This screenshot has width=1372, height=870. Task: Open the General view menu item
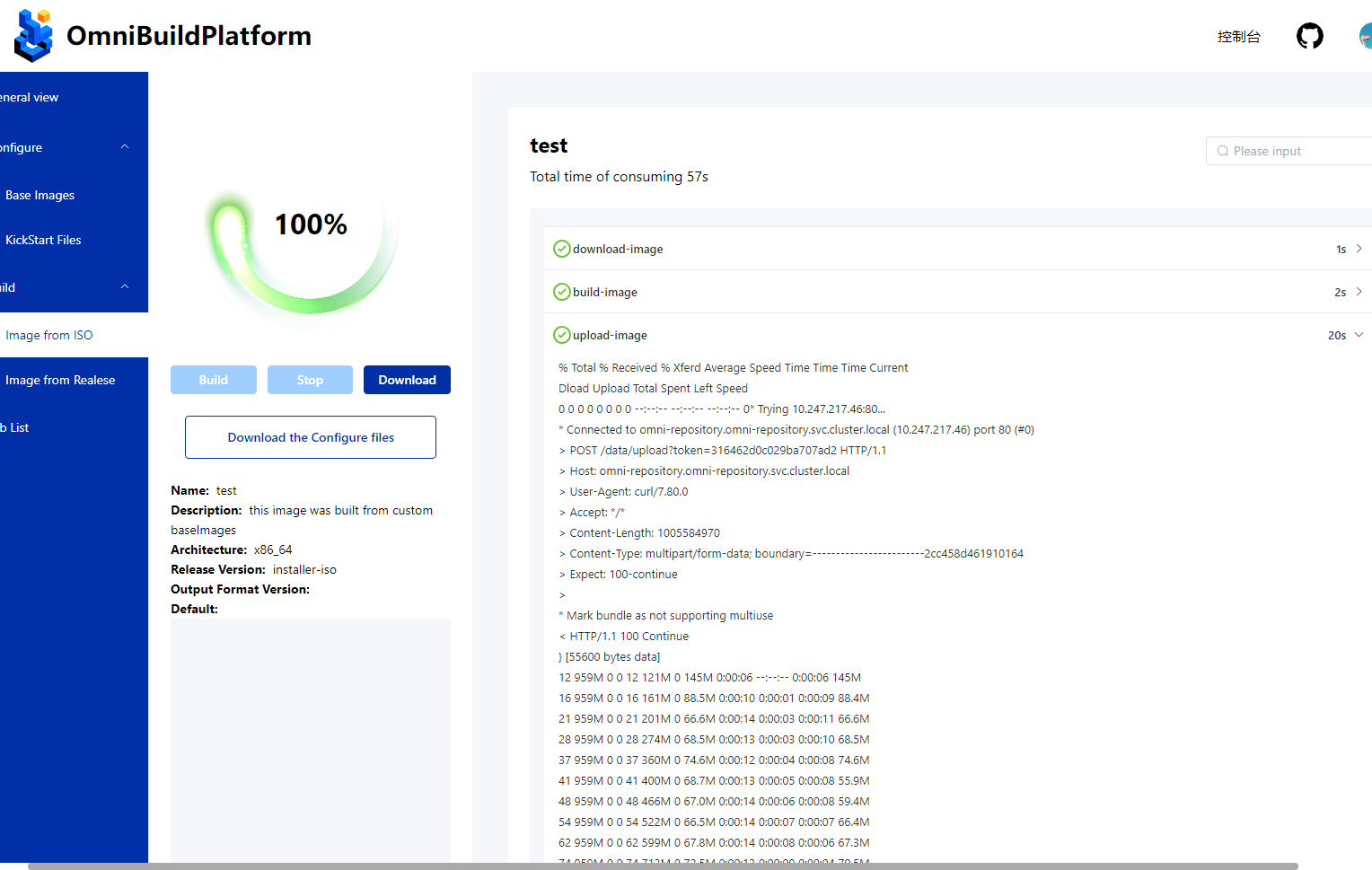coord(74,97)
